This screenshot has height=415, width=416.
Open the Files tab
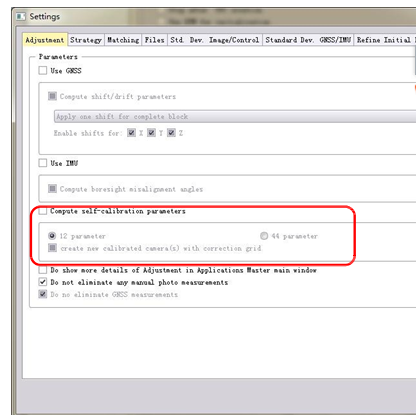[x=154, y=40]
